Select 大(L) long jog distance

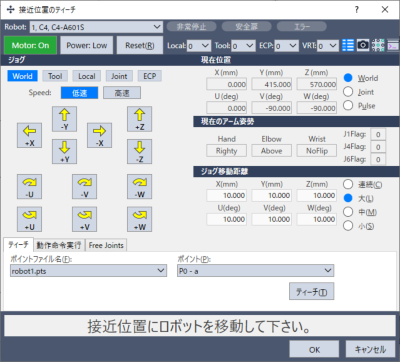[x=348, y=198]
